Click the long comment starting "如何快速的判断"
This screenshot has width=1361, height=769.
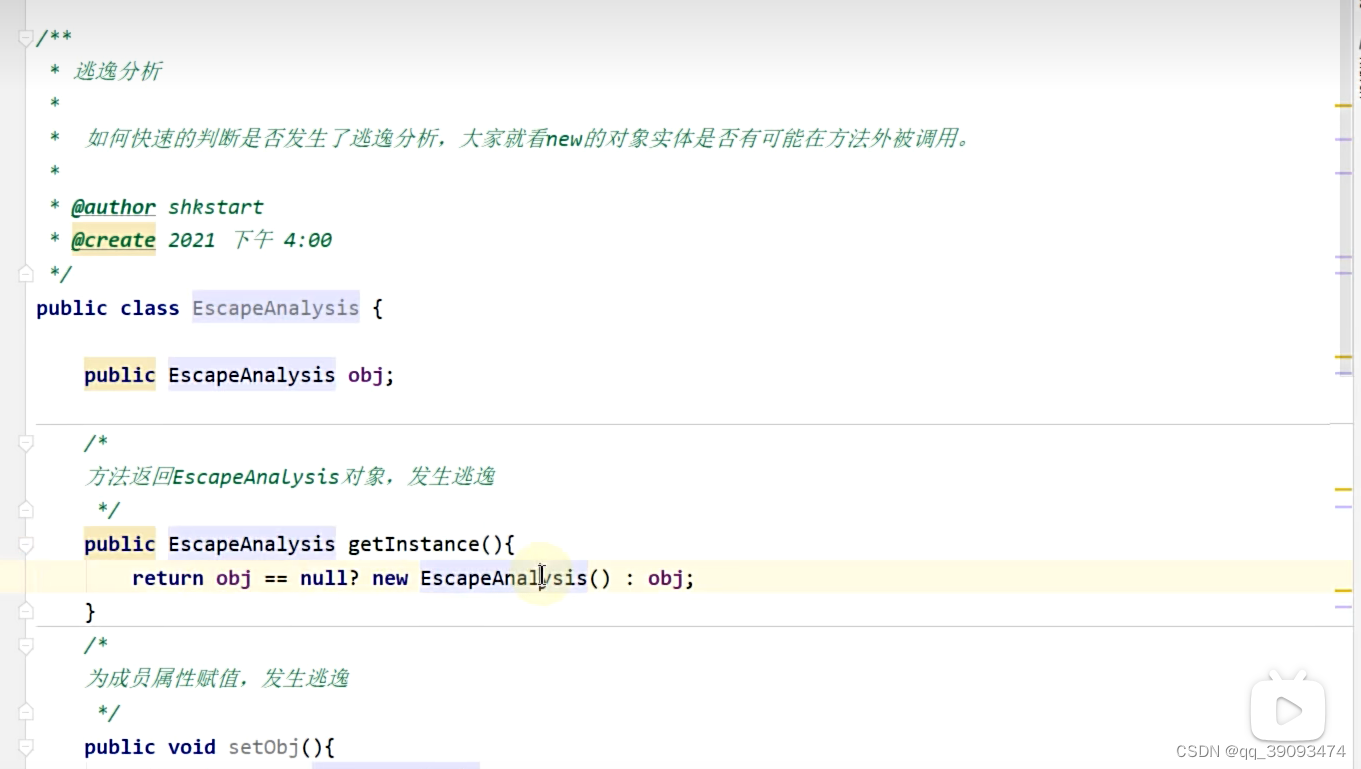coord(528,138)
